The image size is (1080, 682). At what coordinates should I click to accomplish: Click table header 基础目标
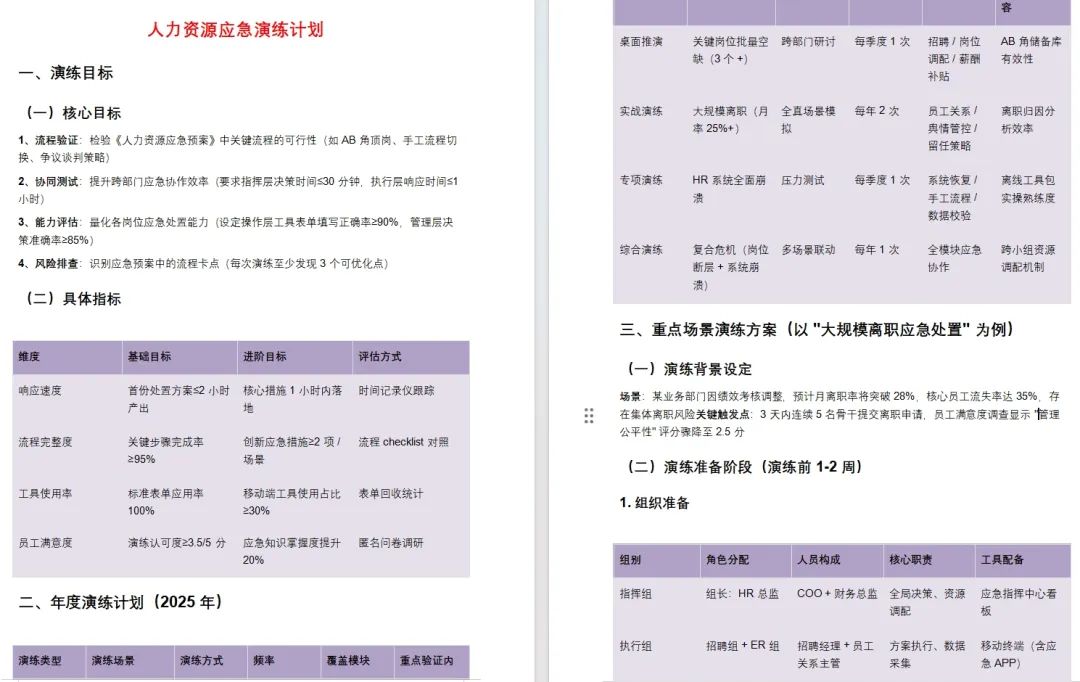(x=149, y=357)
